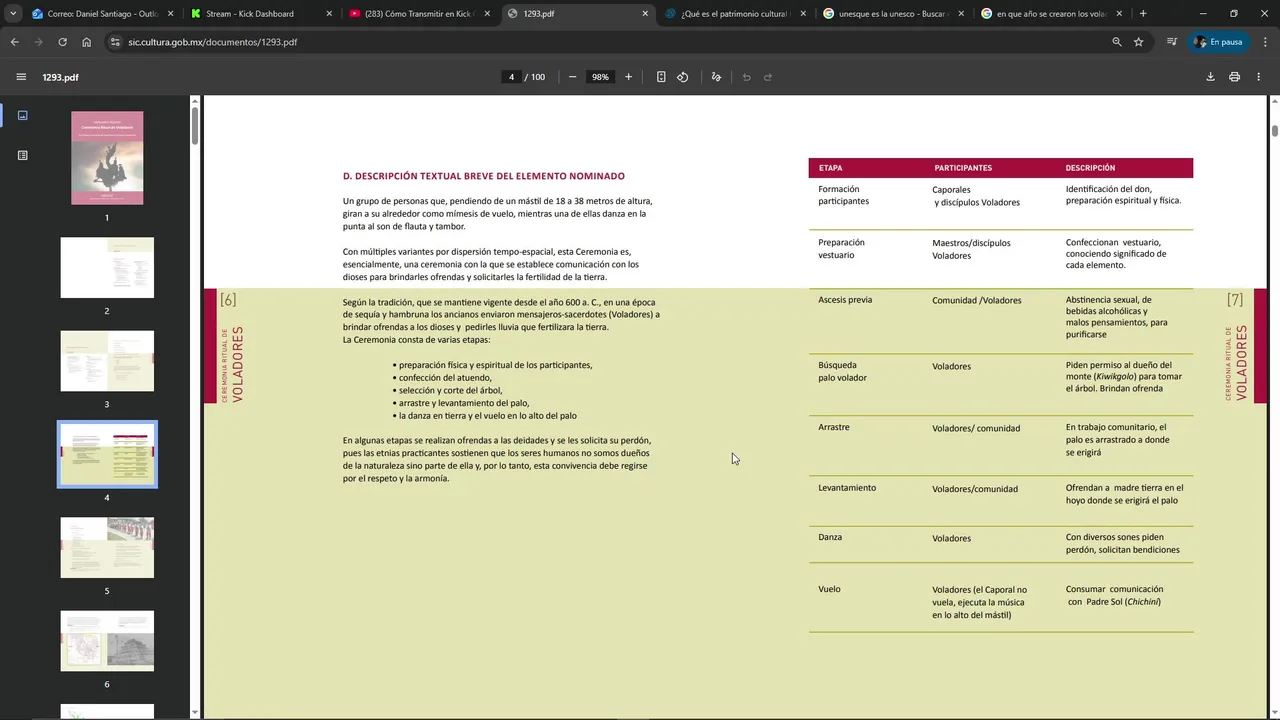Rotate the PDF counterclockwise
The height and width of the screenshot is (720, 1280).
[x=683, y=77]
